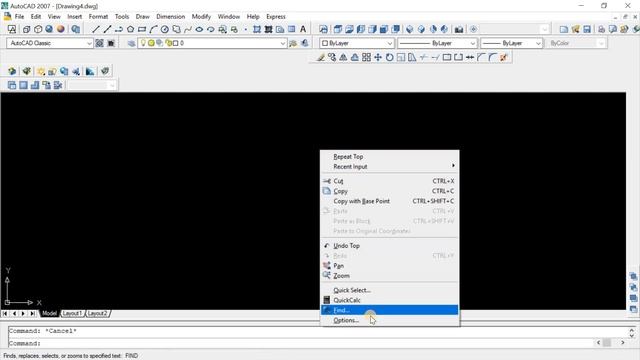Click the QuickCalc calculator icon in the context menu
640x360 pixels.
[327, 300]
